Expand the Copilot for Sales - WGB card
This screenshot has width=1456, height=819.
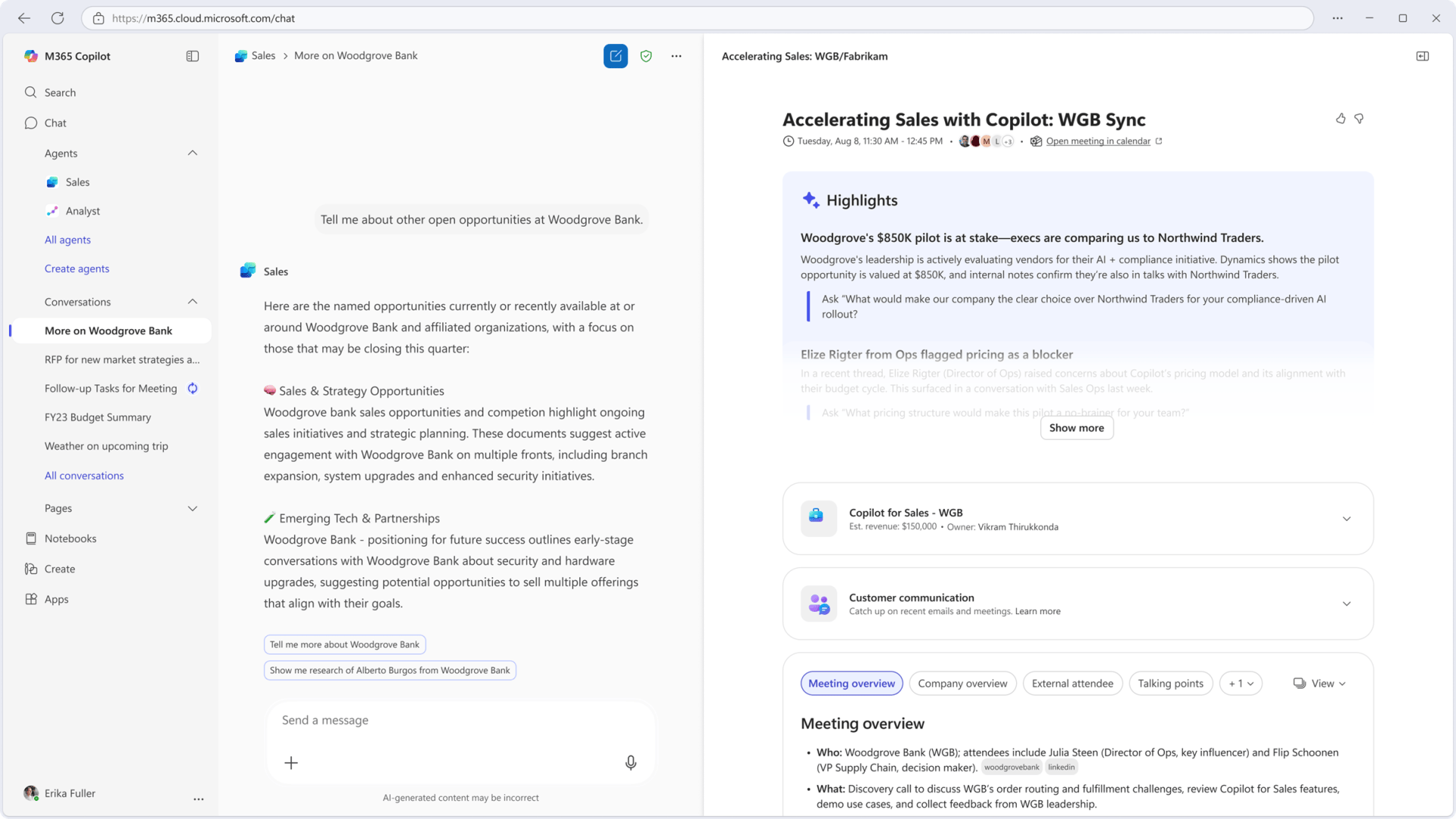point(1347,519)
